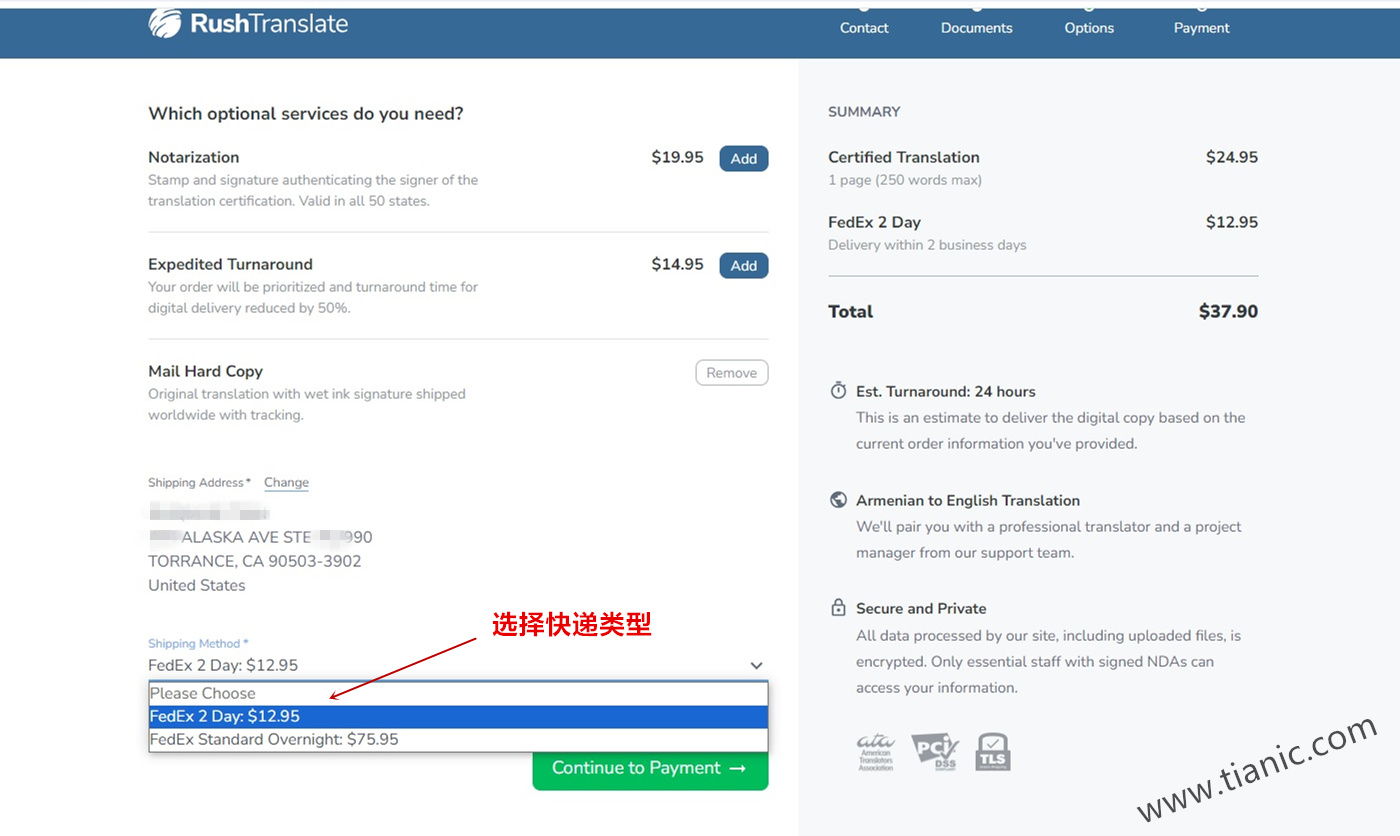The width and height of the screenshot is (1400, 836).
Task: Choose FedEx Standard Overnight: $75.95
Action: tap(458, 739)
